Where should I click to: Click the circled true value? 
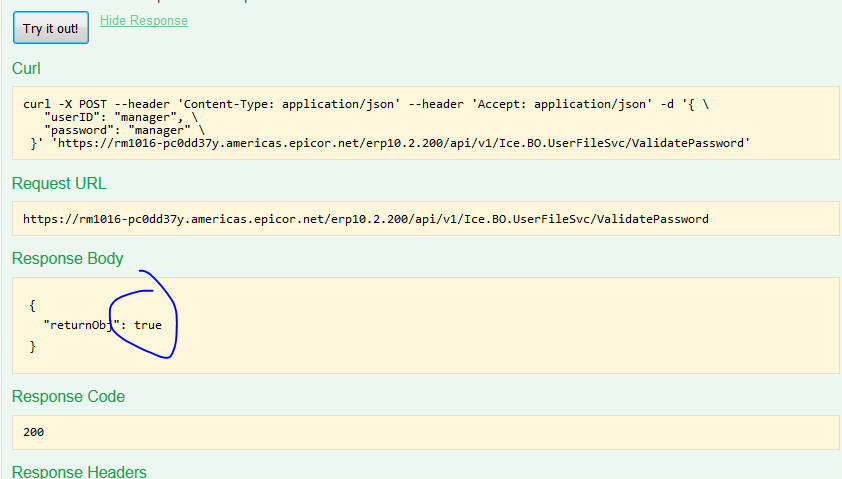pos(148,325)
